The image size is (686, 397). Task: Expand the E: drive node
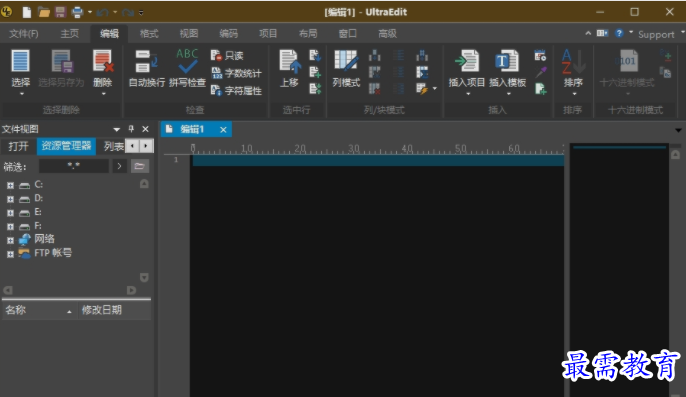tap(10, 213)
